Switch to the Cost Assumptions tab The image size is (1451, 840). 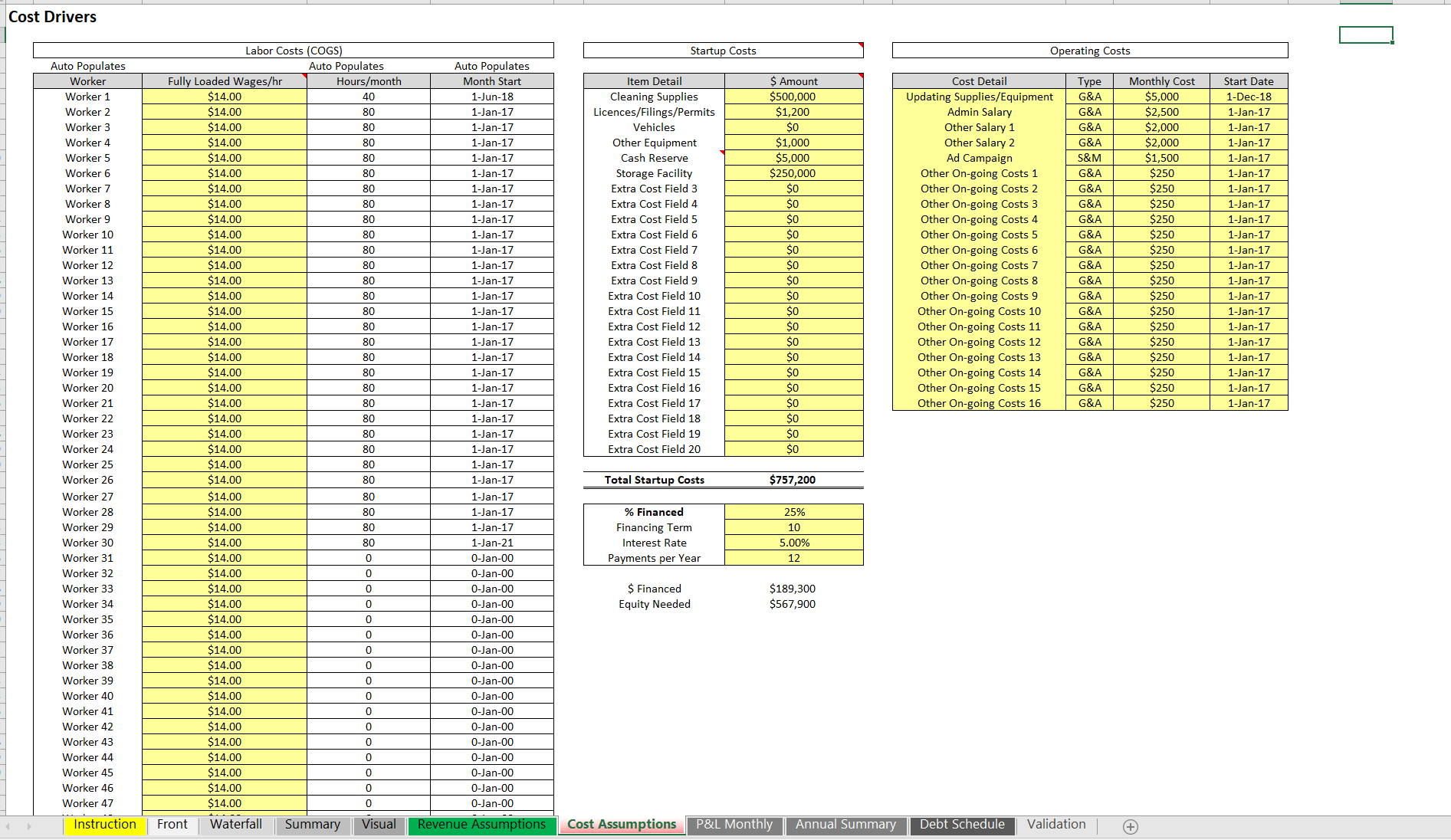coord(621,825)
